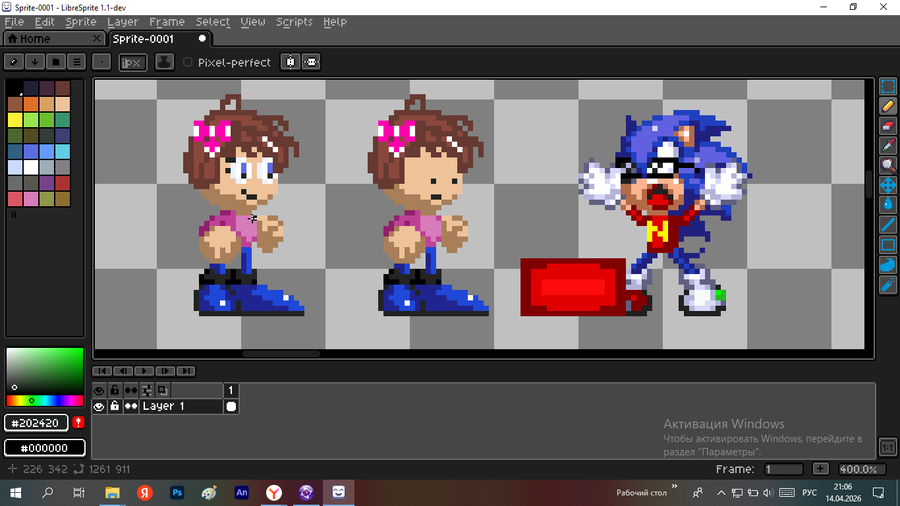Toggle lock on Layer 1
The height and width of the screenshot is (506, 900).
pos(115,406)
